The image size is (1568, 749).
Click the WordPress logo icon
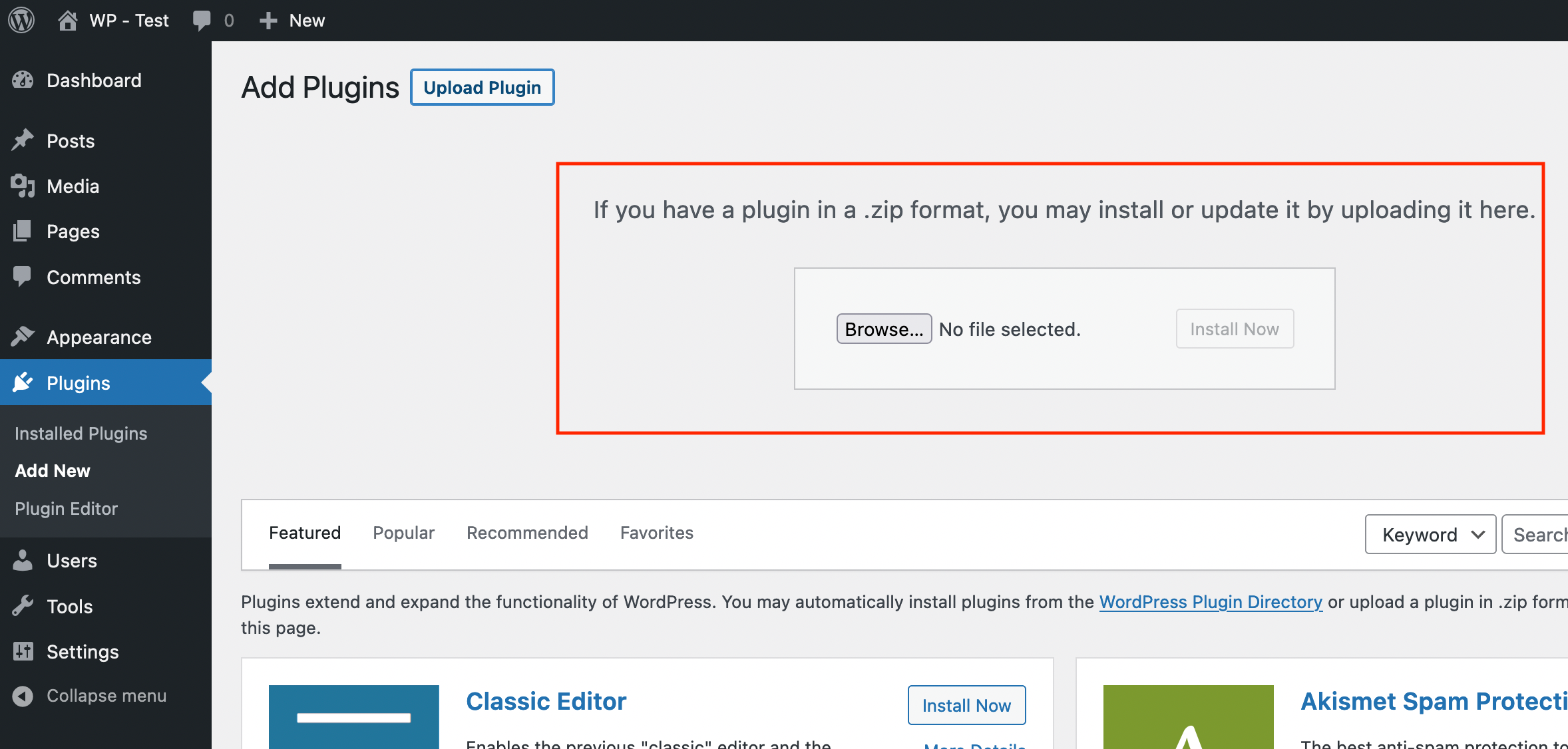(x=21, y=20)
